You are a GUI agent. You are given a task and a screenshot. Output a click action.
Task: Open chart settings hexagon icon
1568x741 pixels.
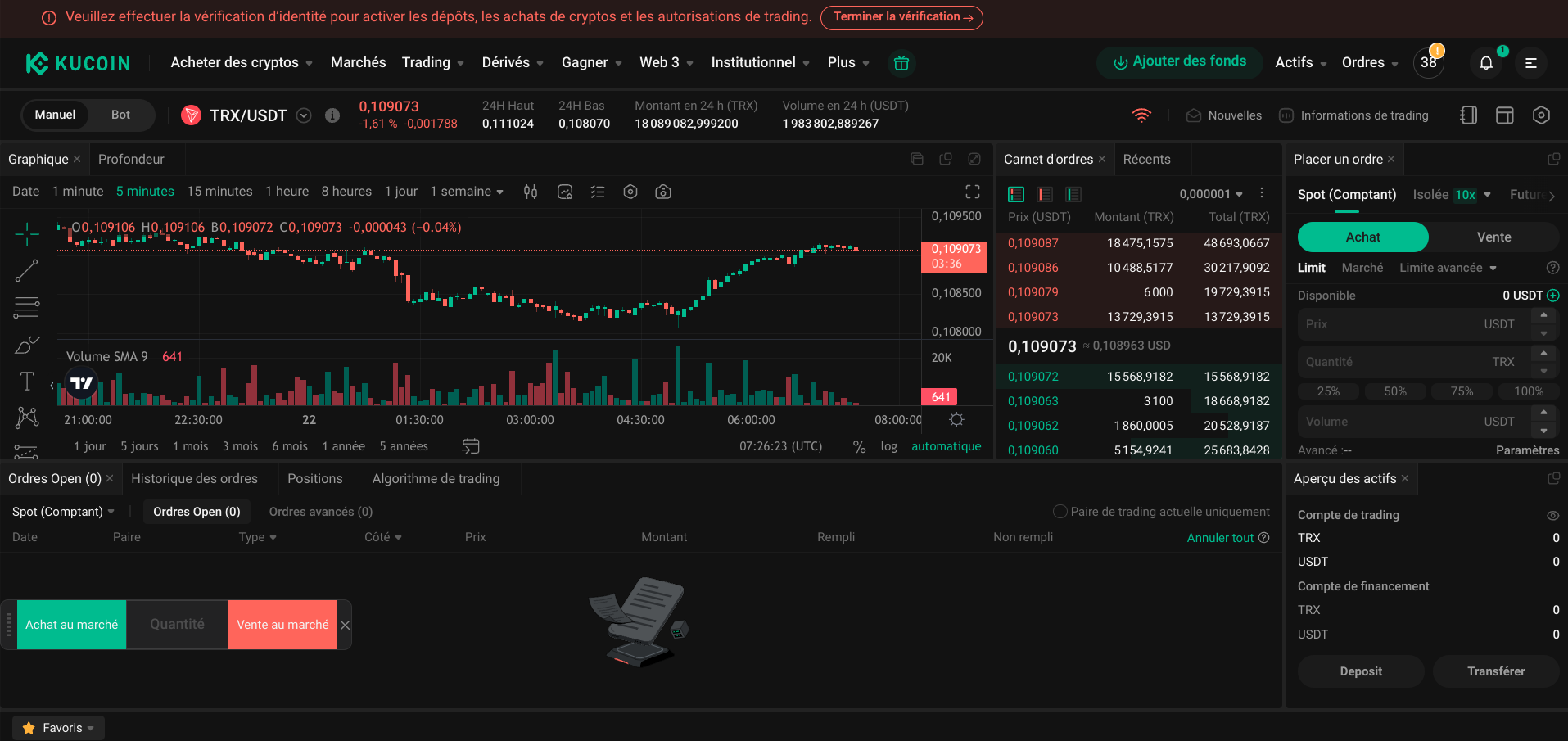(x=630, y=192)
